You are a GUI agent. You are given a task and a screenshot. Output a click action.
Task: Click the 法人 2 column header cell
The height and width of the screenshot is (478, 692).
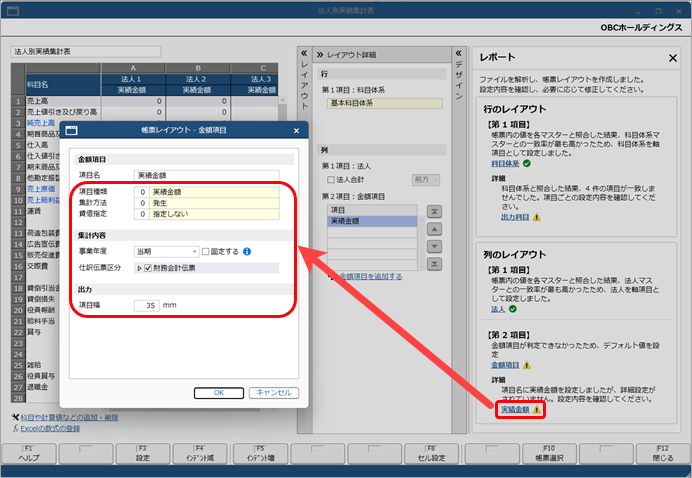pos(198,79)
